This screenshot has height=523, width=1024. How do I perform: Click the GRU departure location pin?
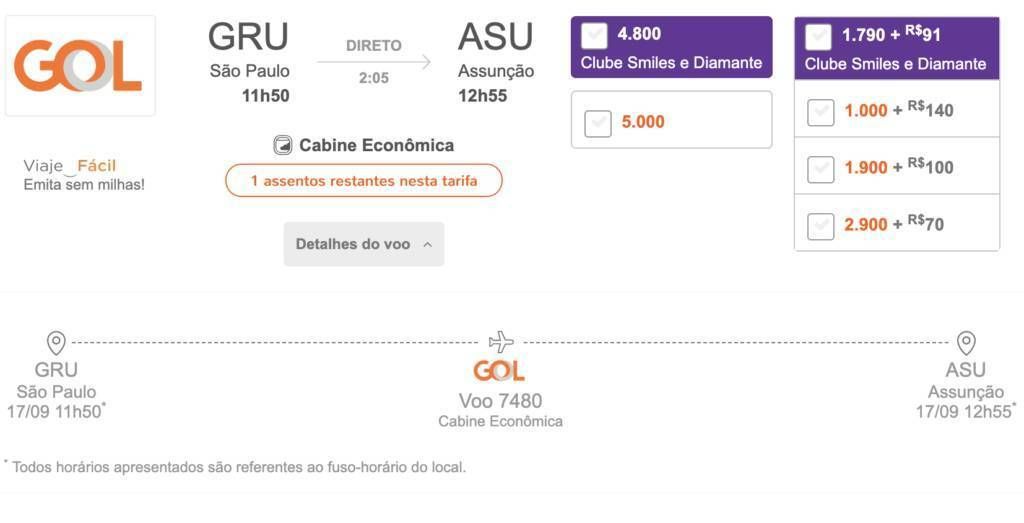[x=56, y=343]
